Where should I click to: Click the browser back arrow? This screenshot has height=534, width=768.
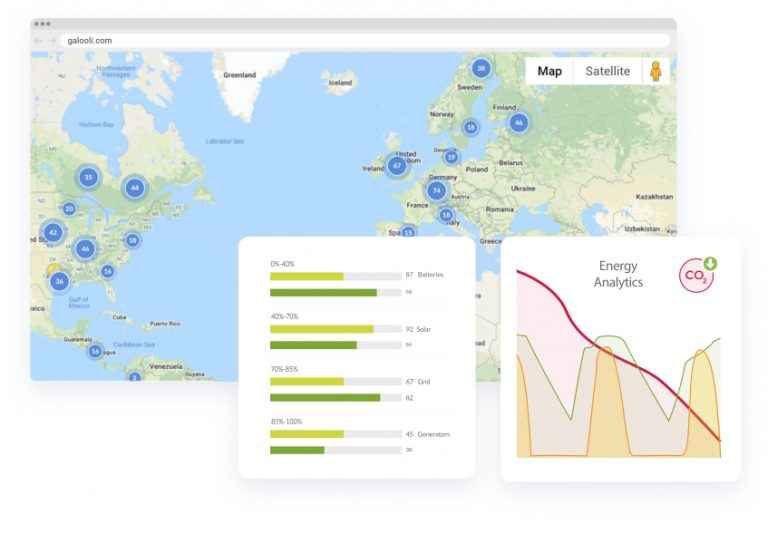click(38, 41)
